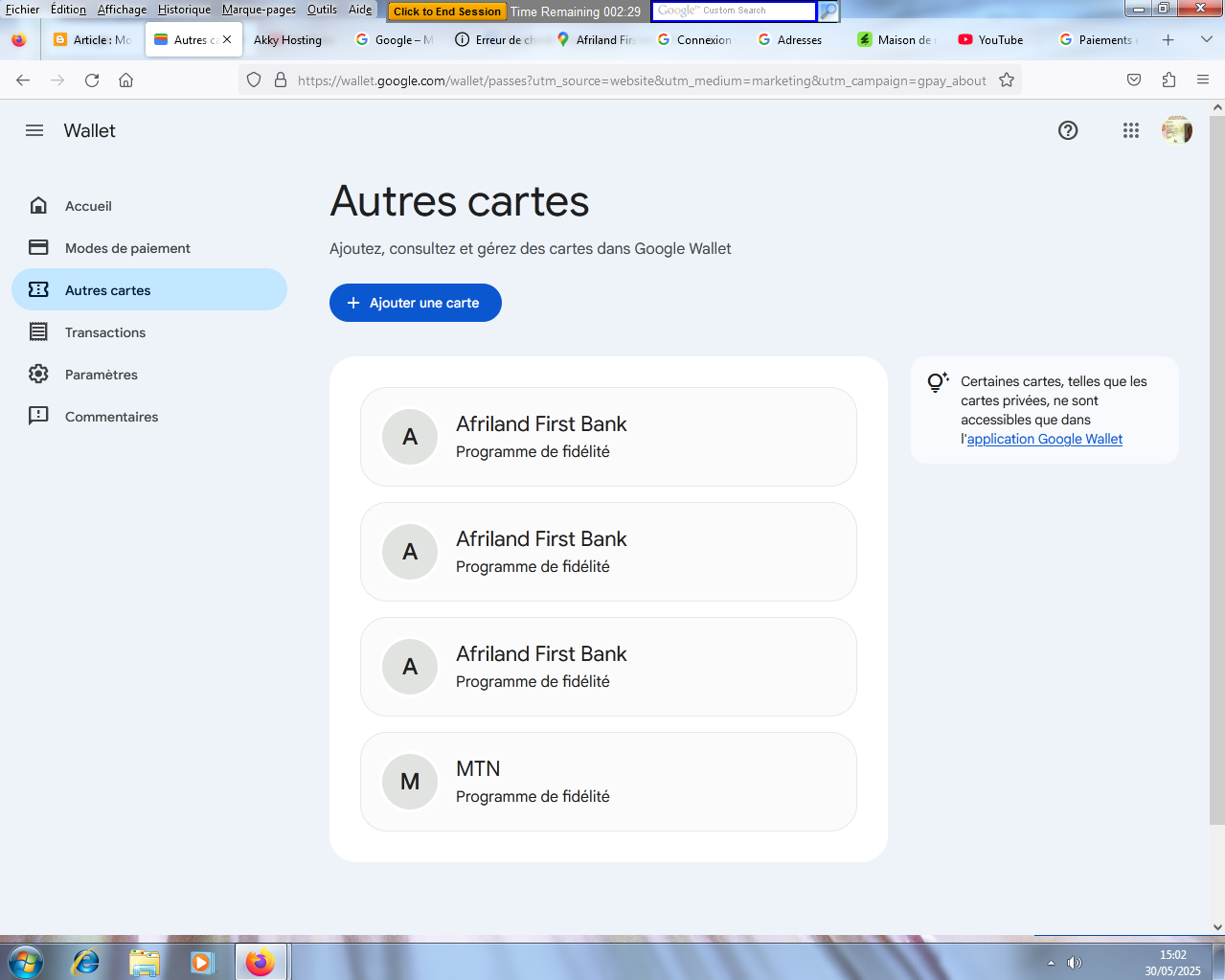Open the Historique menu
This screenshot has height=980, width=1225.
(x=184, y=10)
